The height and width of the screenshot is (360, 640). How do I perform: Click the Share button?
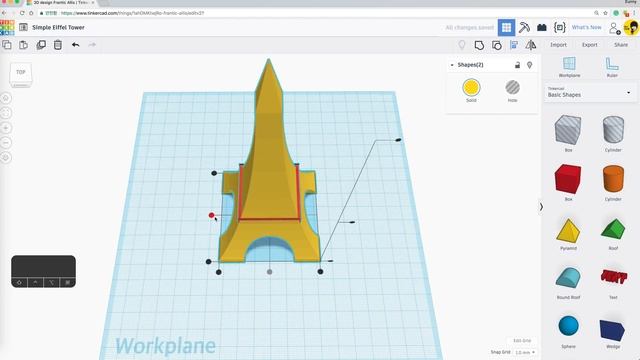tap(621, 45)
